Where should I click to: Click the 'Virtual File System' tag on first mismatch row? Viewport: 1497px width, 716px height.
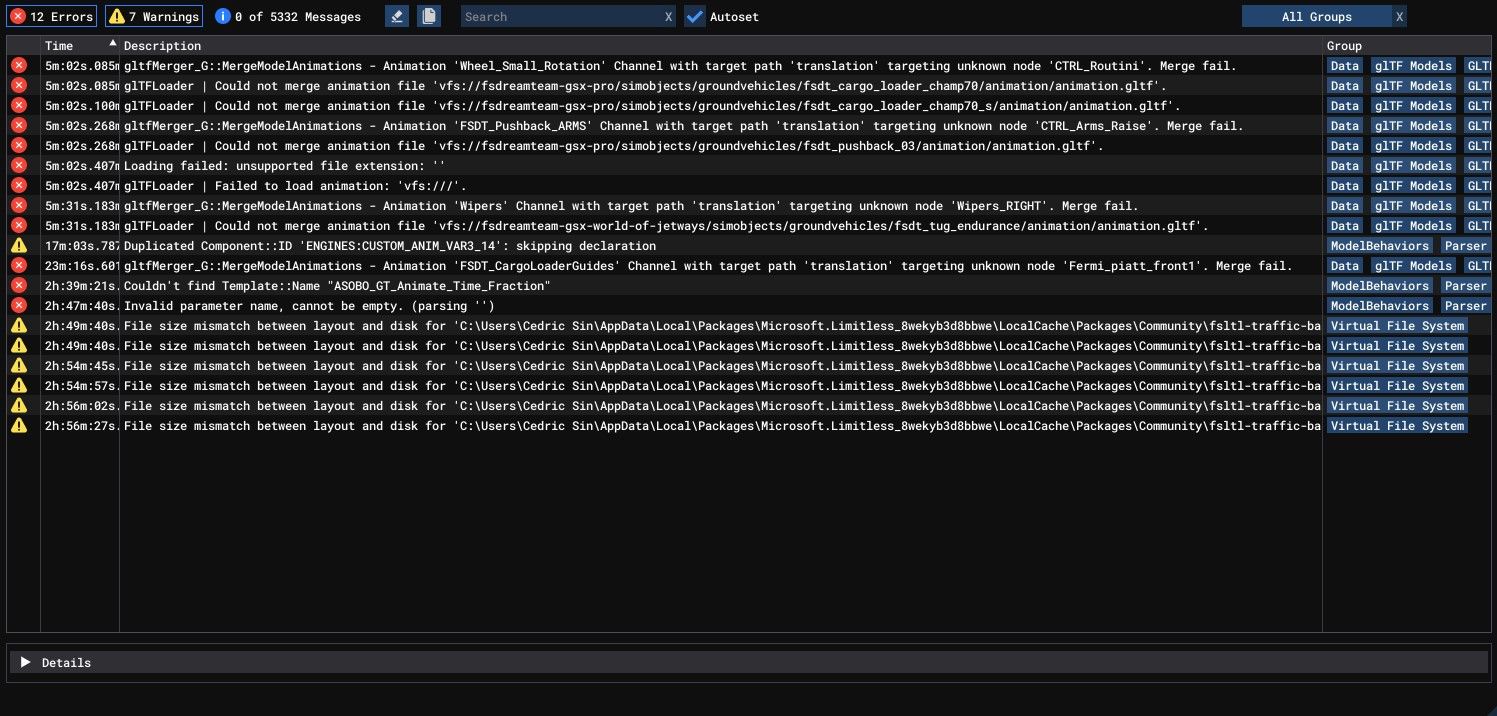[1397, 326]
